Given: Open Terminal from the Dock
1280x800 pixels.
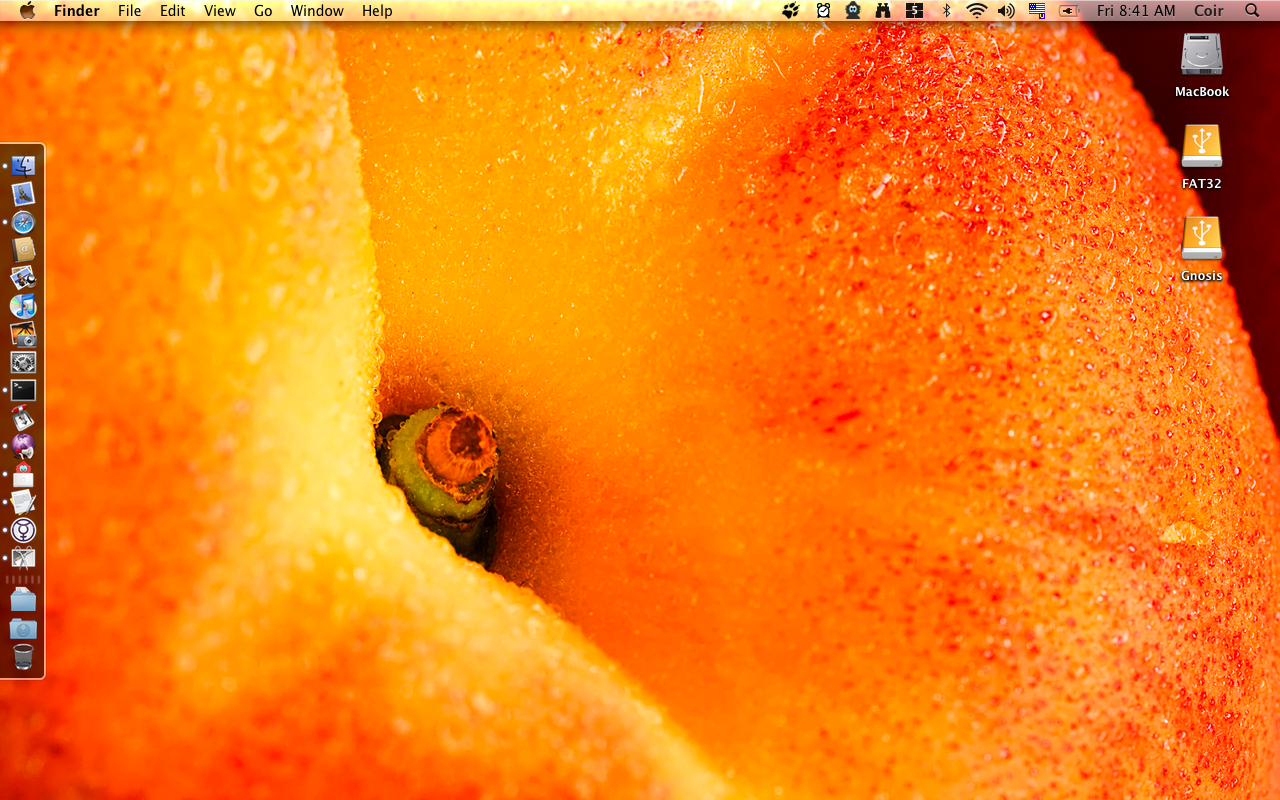Looking at the screenshot, I should tap(23, 390).
